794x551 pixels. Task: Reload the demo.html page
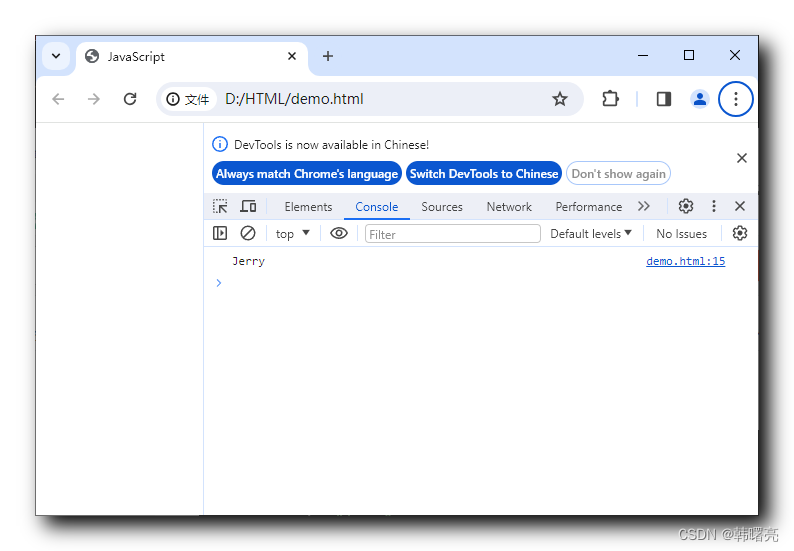130,99
